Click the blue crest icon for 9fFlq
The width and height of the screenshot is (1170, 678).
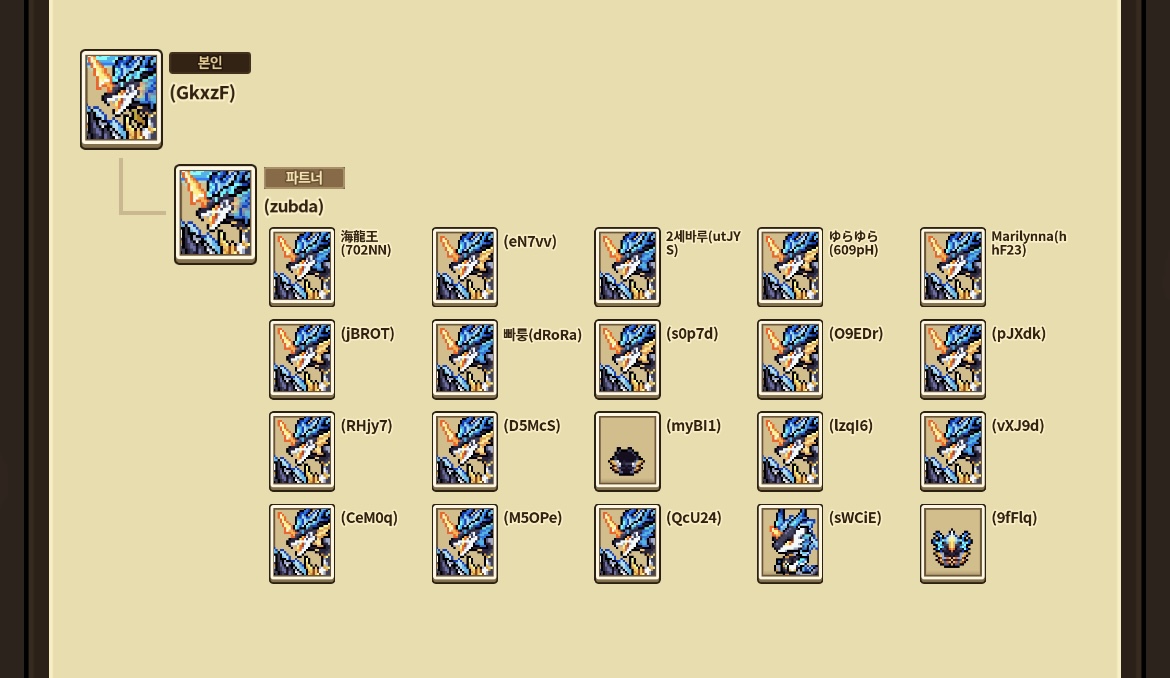[x=952, y=543]
